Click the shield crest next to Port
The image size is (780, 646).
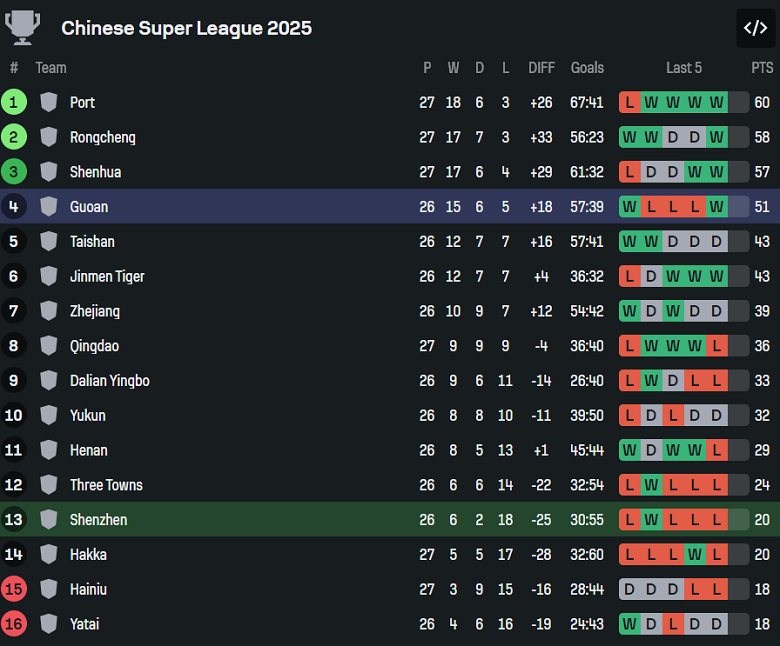(49, 102)
